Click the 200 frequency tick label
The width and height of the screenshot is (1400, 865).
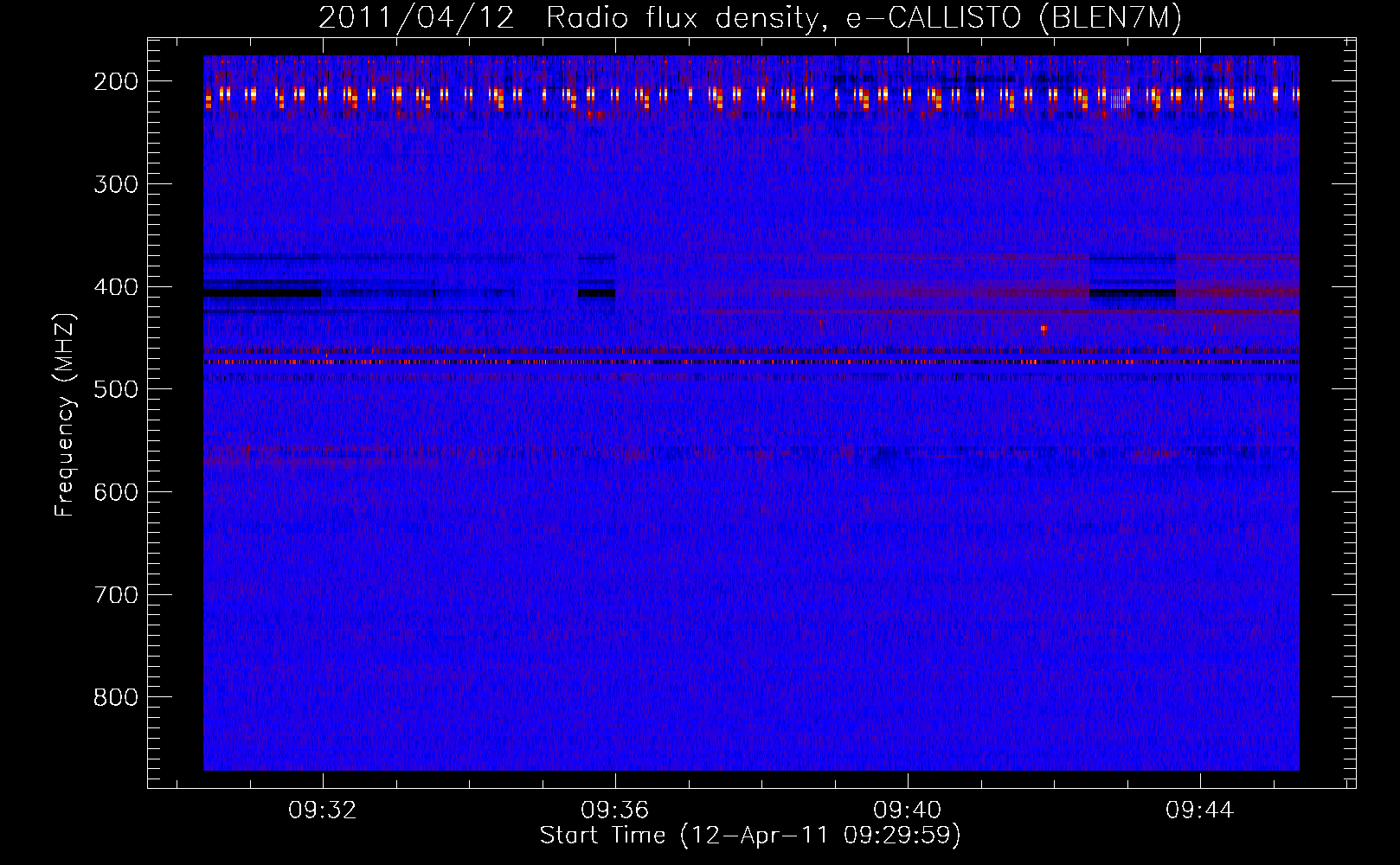tap(116, 82)
